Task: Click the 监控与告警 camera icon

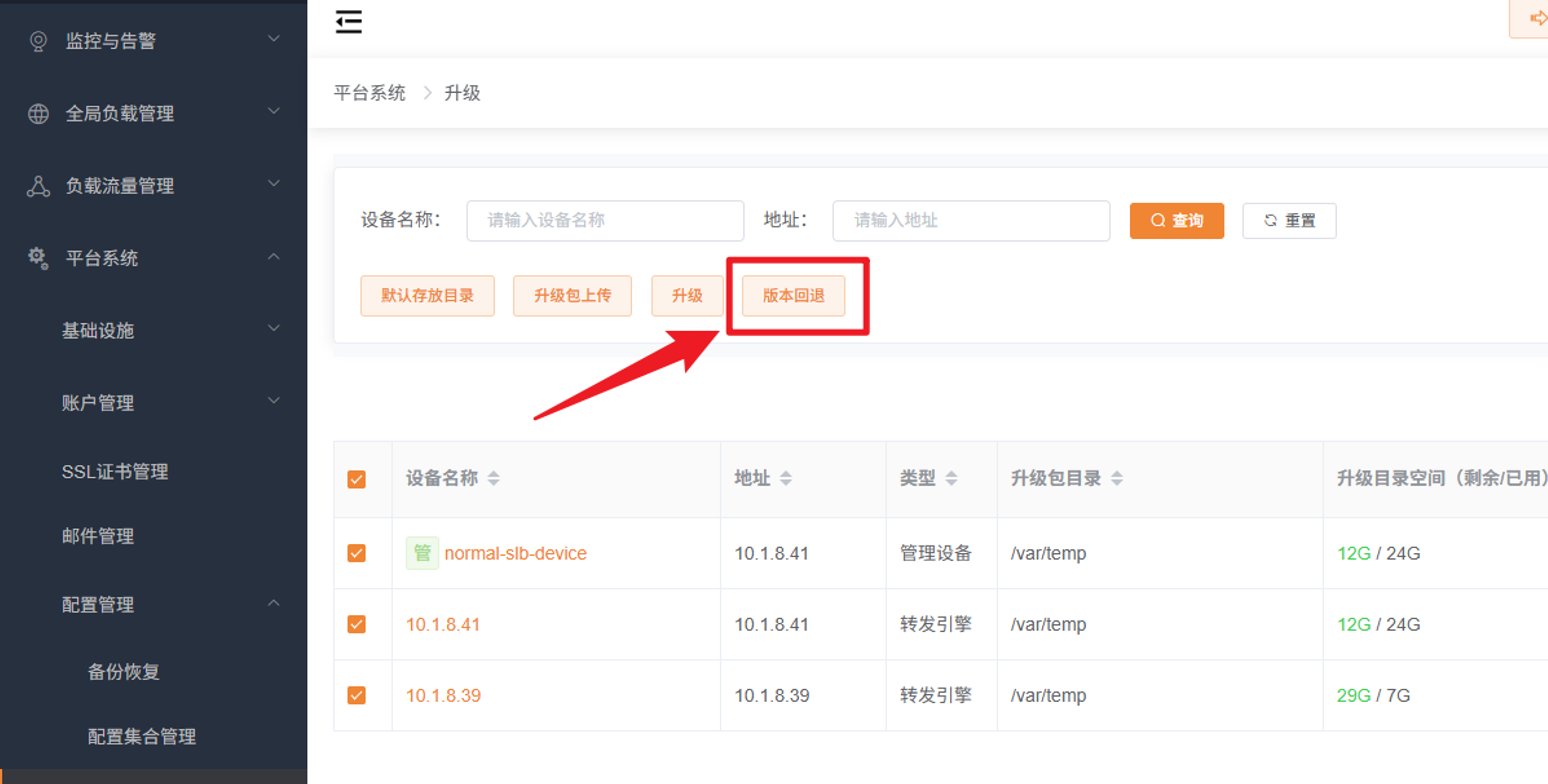Action: coord(38,41)
